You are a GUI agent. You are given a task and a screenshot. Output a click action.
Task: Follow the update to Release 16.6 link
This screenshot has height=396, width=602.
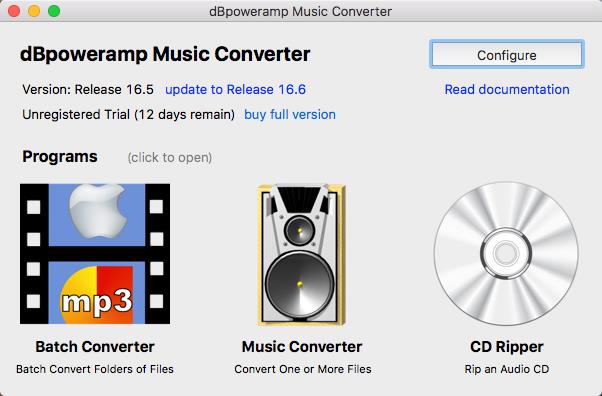click(235, 89)
